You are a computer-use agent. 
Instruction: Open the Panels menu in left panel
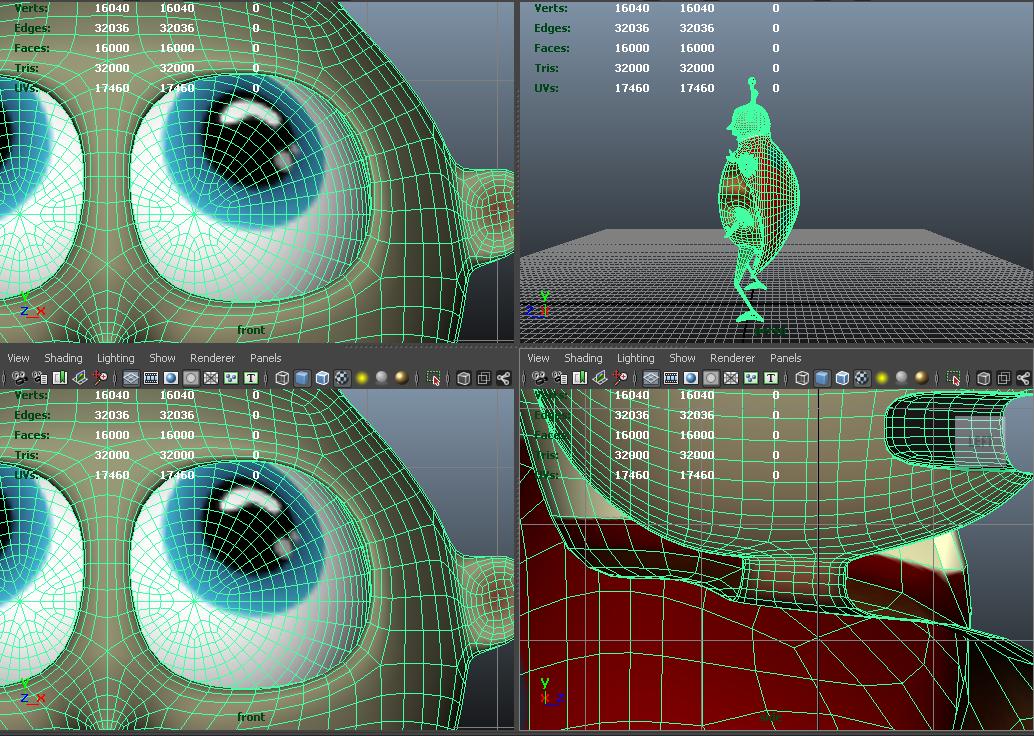point(266,358)
